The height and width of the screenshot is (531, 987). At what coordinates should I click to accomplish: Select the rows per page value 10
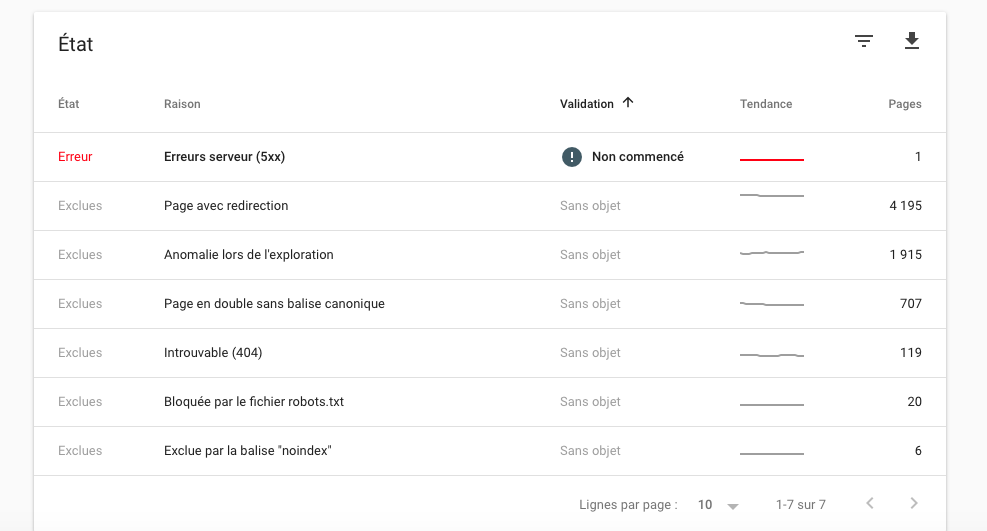[705, 505]
